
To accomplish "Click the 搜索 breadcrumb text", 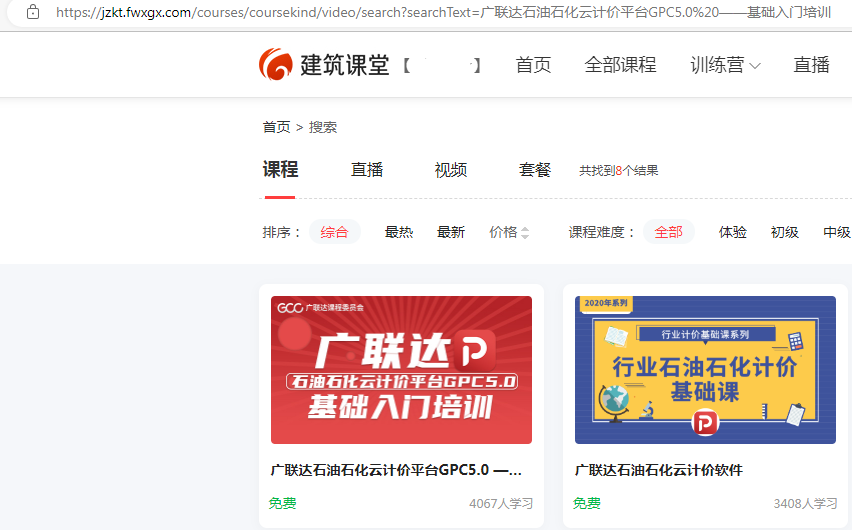I will click(x=323, y=127).
